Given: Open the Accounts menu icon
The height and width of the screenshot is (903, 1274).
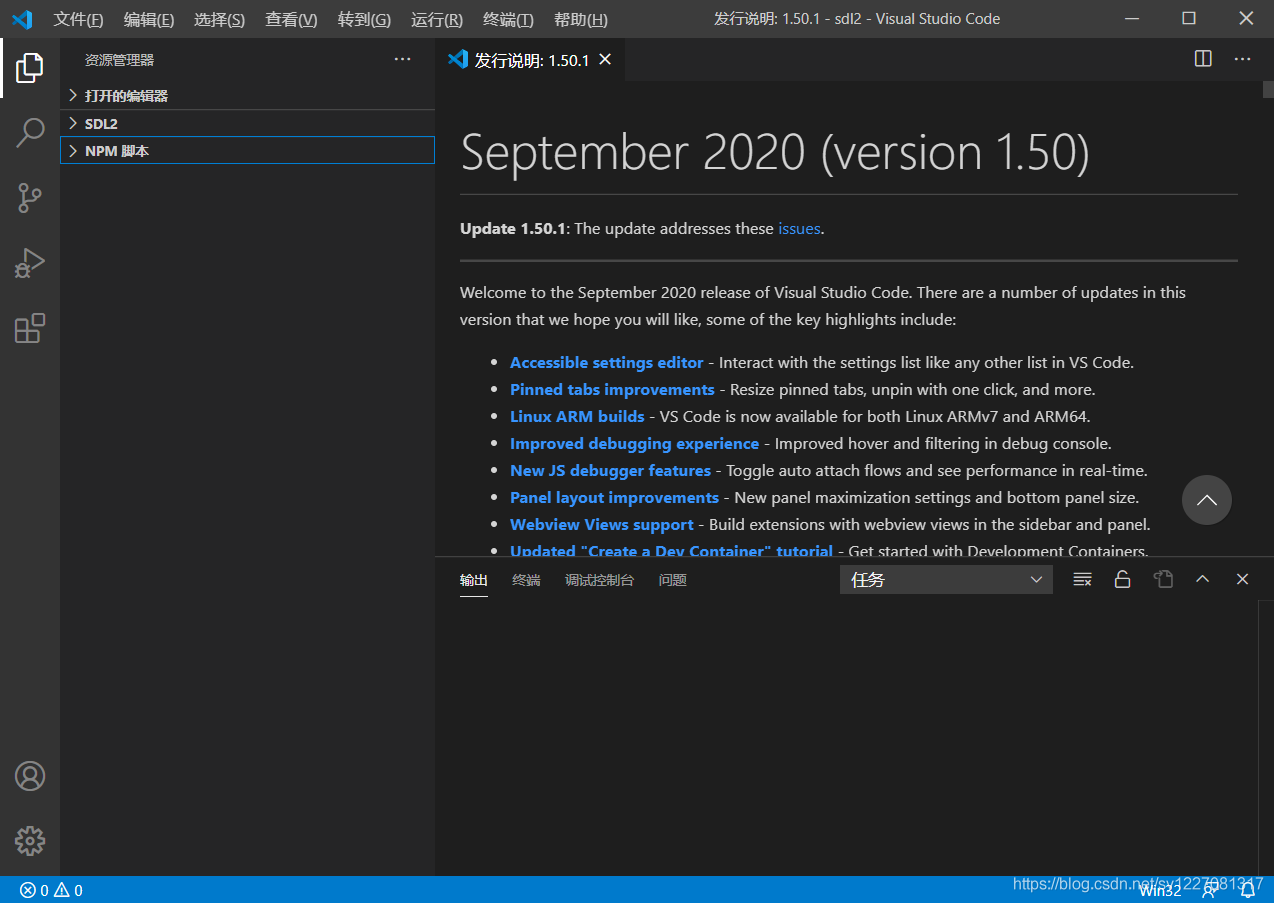Looking at the screenshot, I should 30,776.
